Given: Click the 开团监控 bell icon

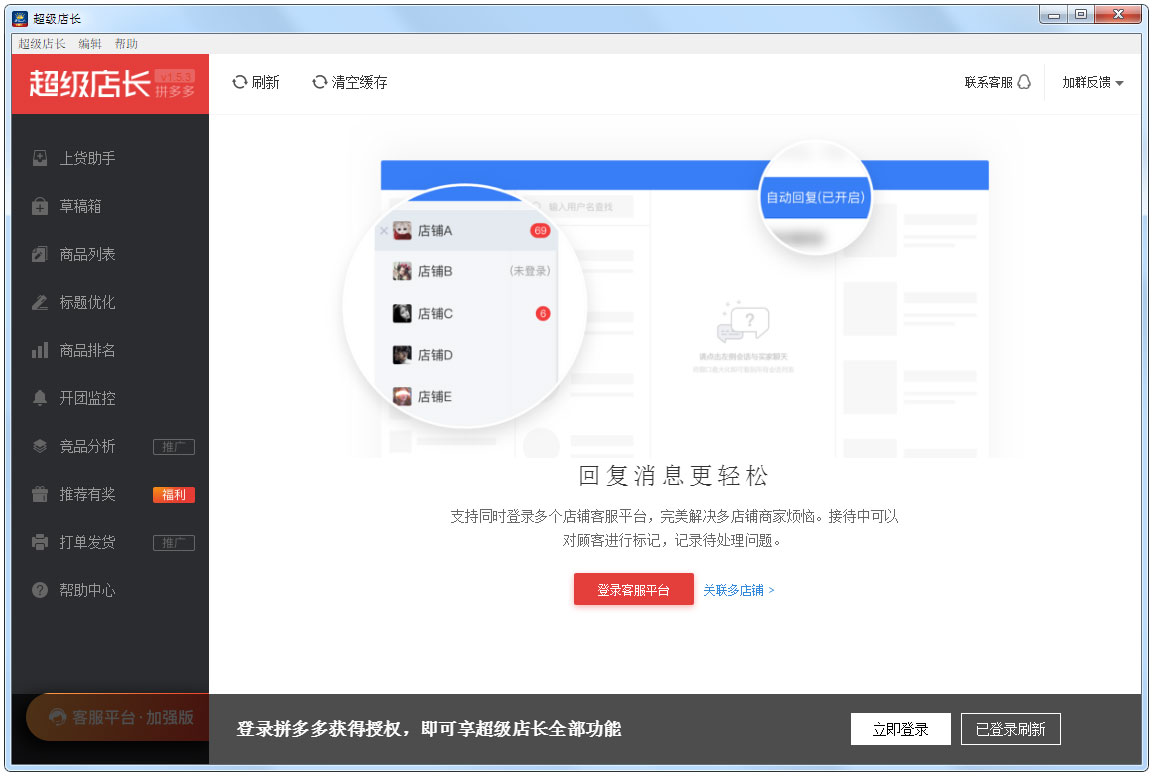Looking at the screenshot, I should tap(40, 398).
